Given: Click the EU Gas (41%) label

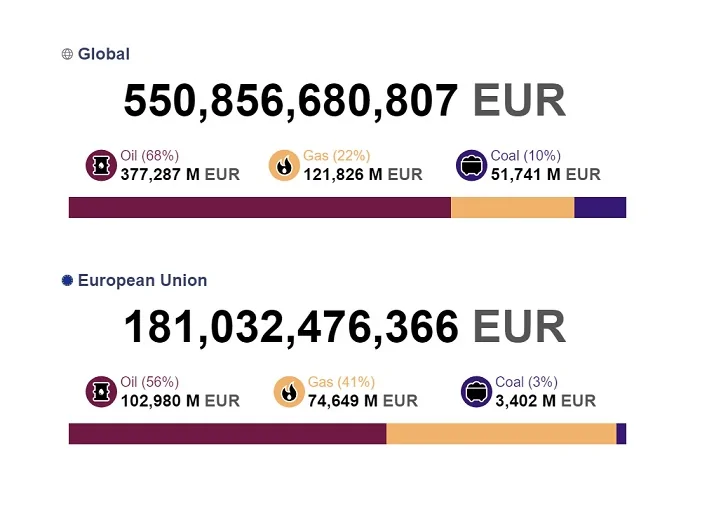Looking at the screenshot, I should click(341, 382).
